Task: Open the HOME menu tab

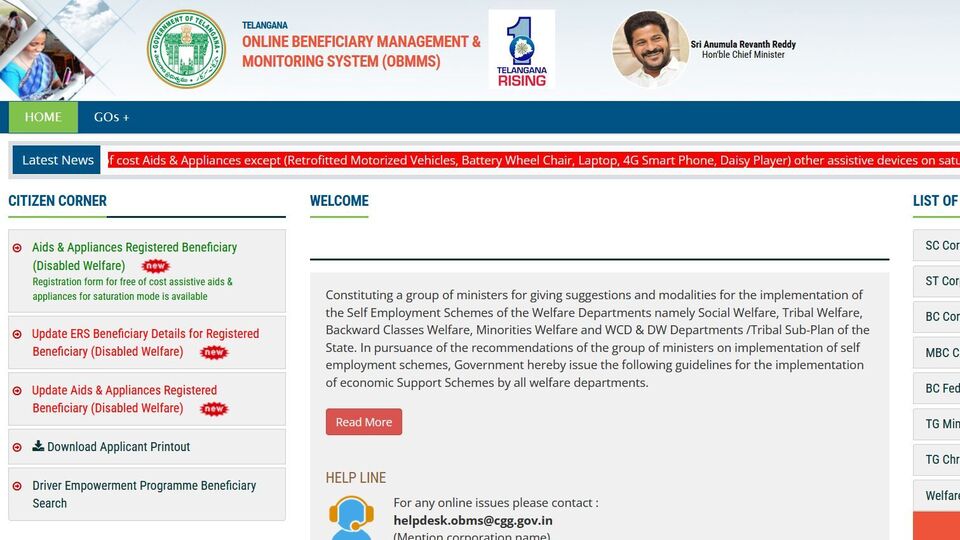Action: (x=43, y=117)
